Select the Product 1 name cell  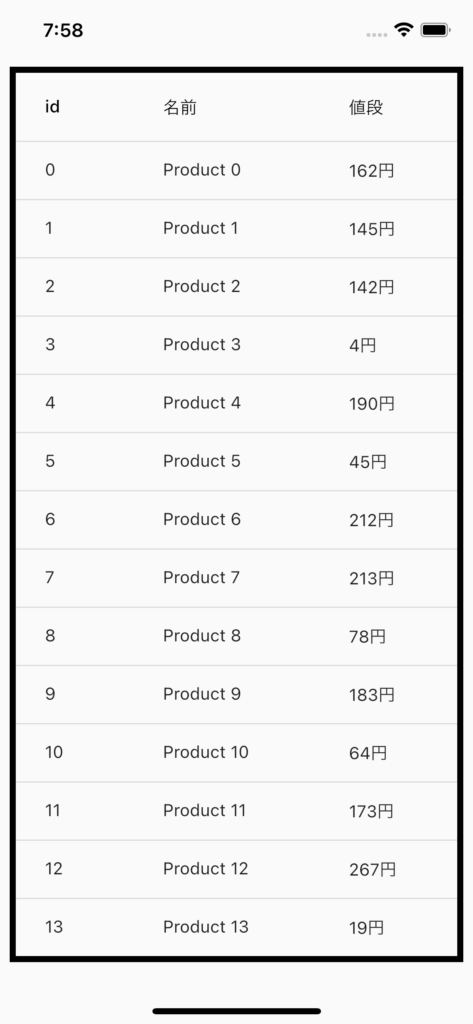point(201,229)
